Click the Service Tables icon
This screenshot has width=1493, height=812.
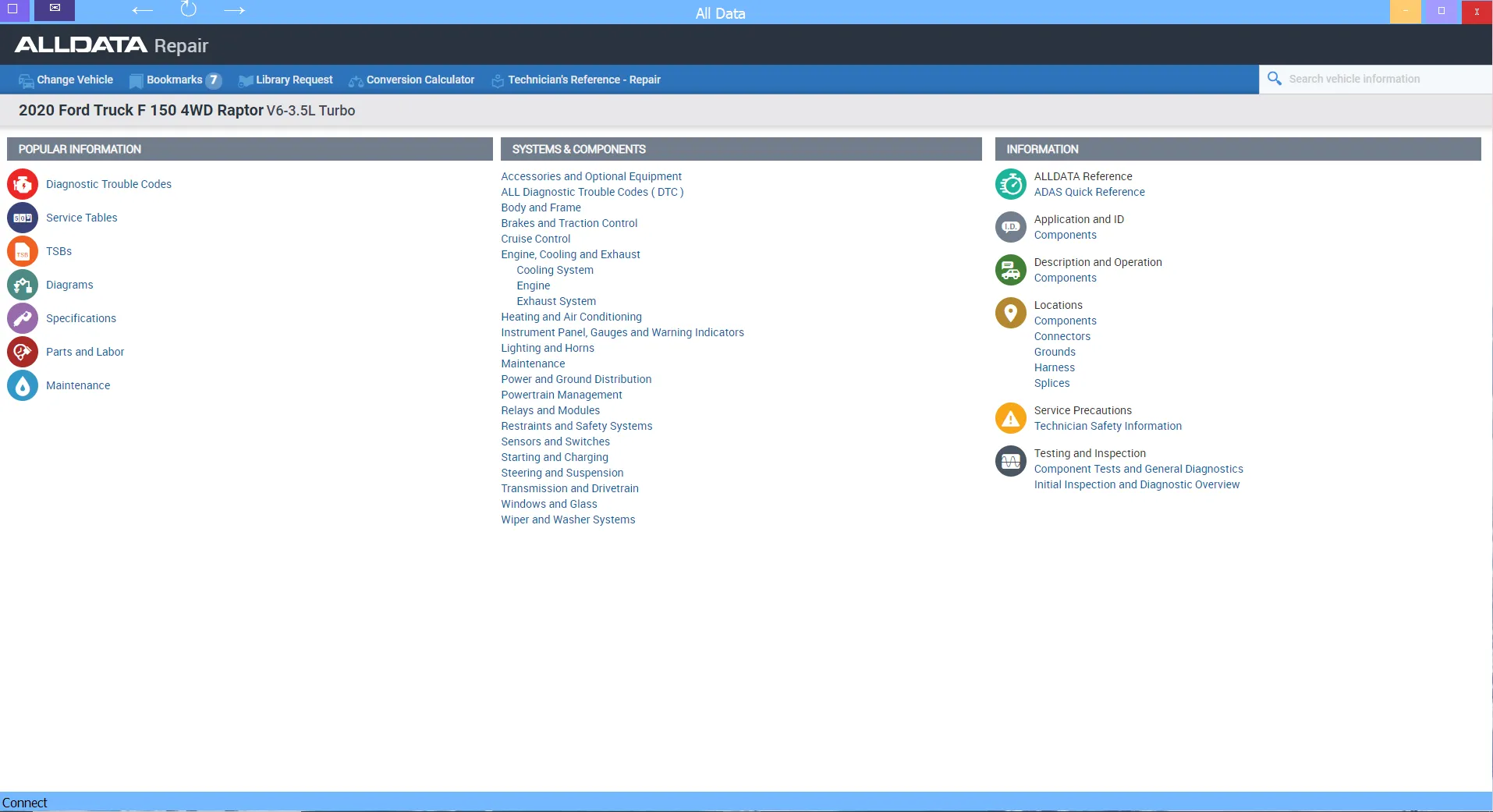(x=23, y=218)
